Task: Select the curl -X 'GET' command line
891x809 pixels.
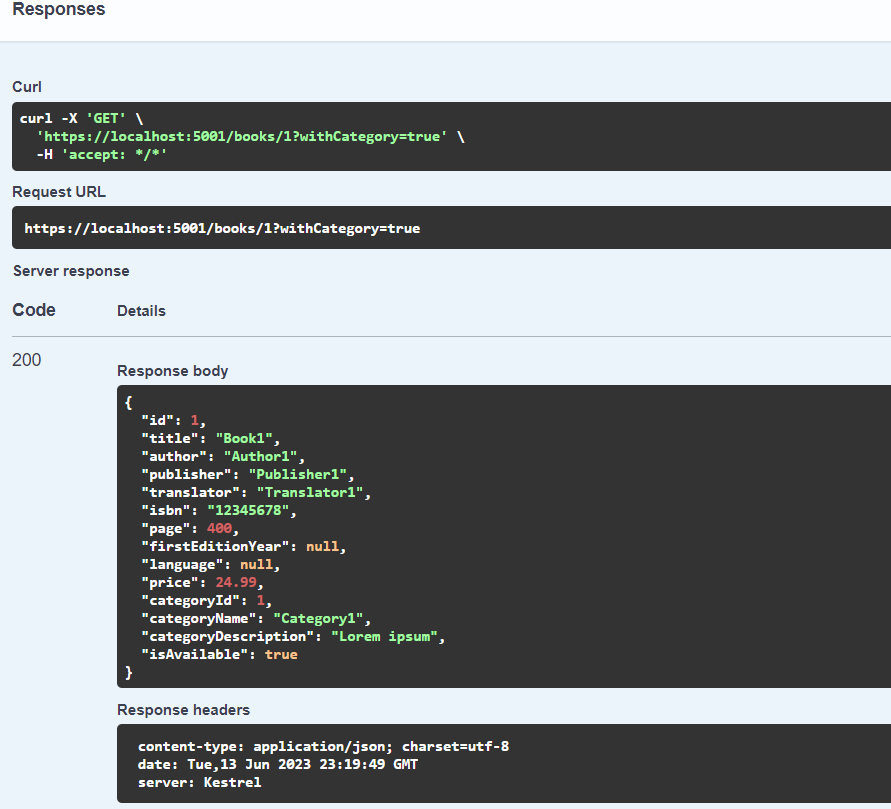Action: click(81, 118)
